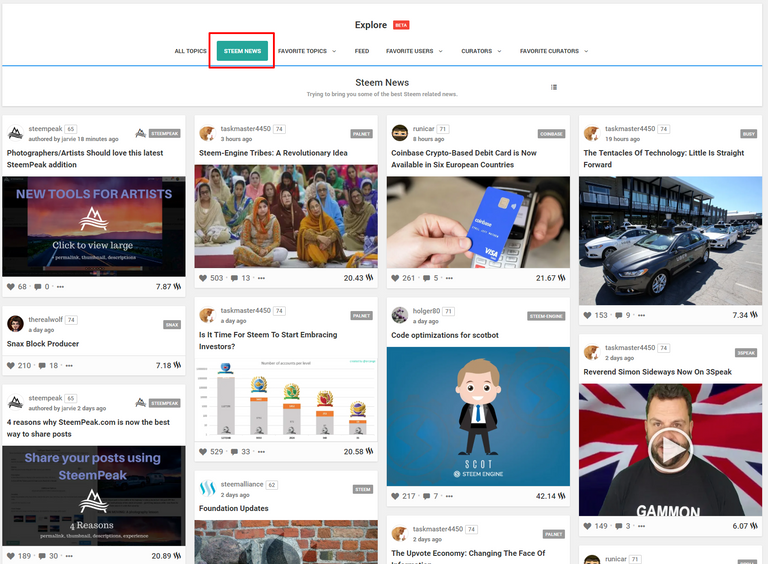
Task: Expand the Curators dropdown arrow
Action: 499,51
